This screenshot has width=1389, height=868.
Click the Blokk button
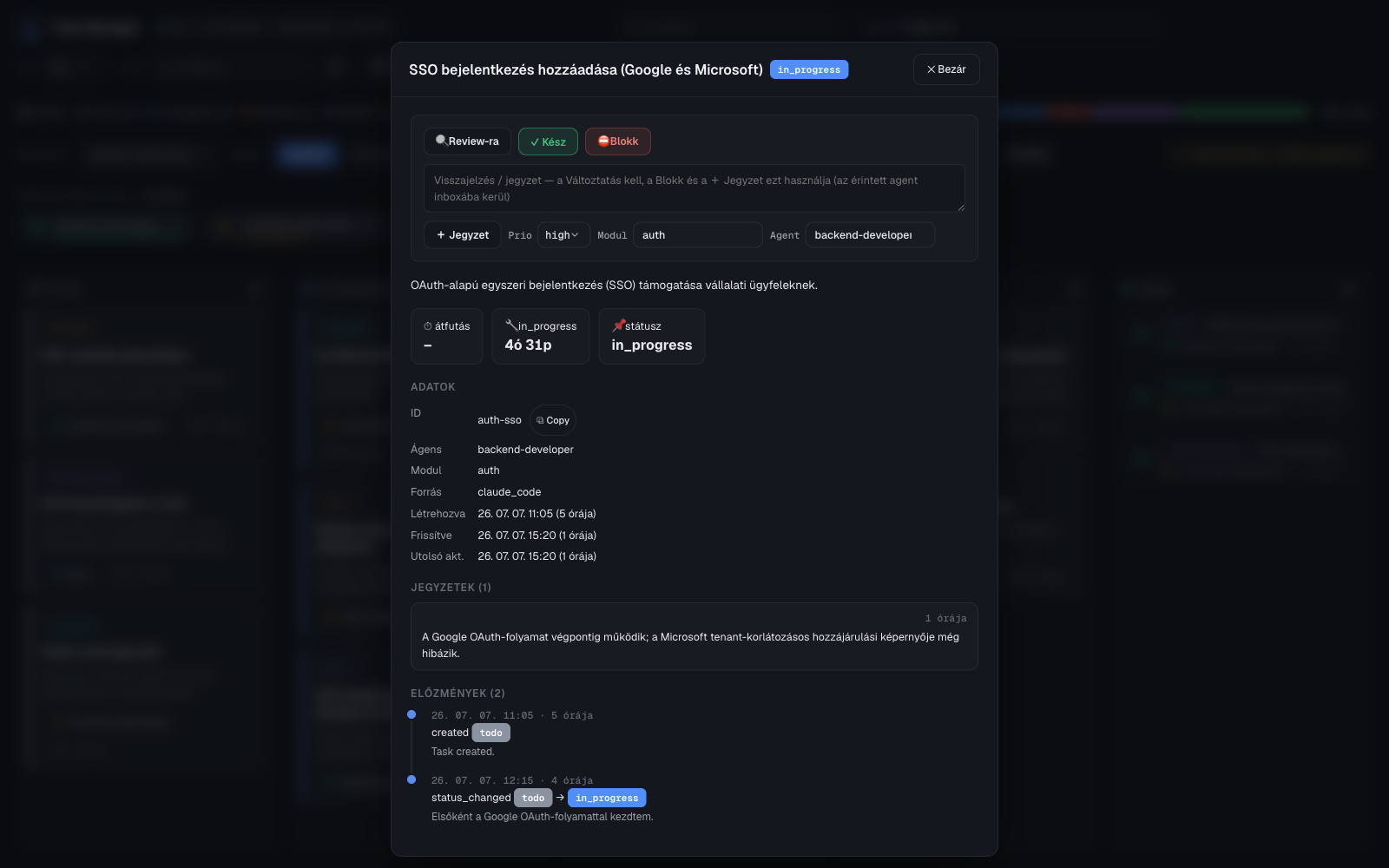pos(618,141)
